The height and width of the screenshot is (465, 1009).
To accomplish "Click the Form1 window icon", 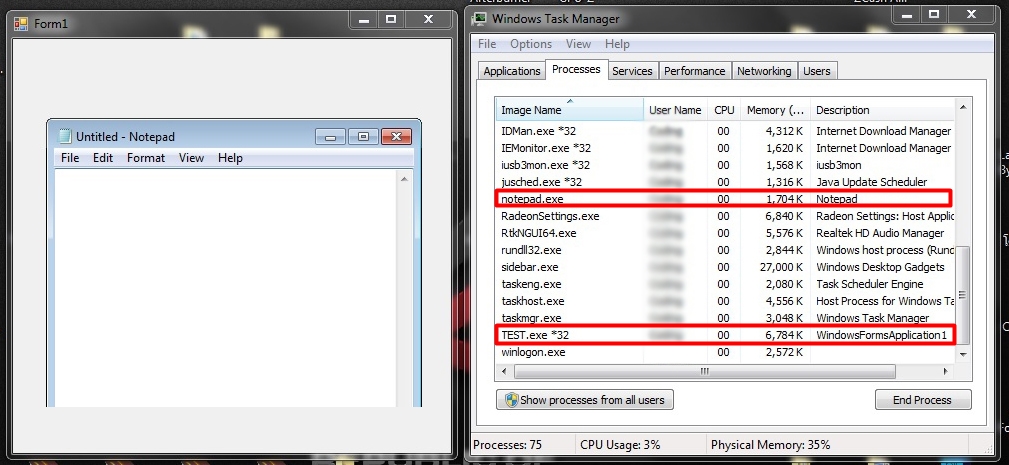I will (x=21, y=24).
